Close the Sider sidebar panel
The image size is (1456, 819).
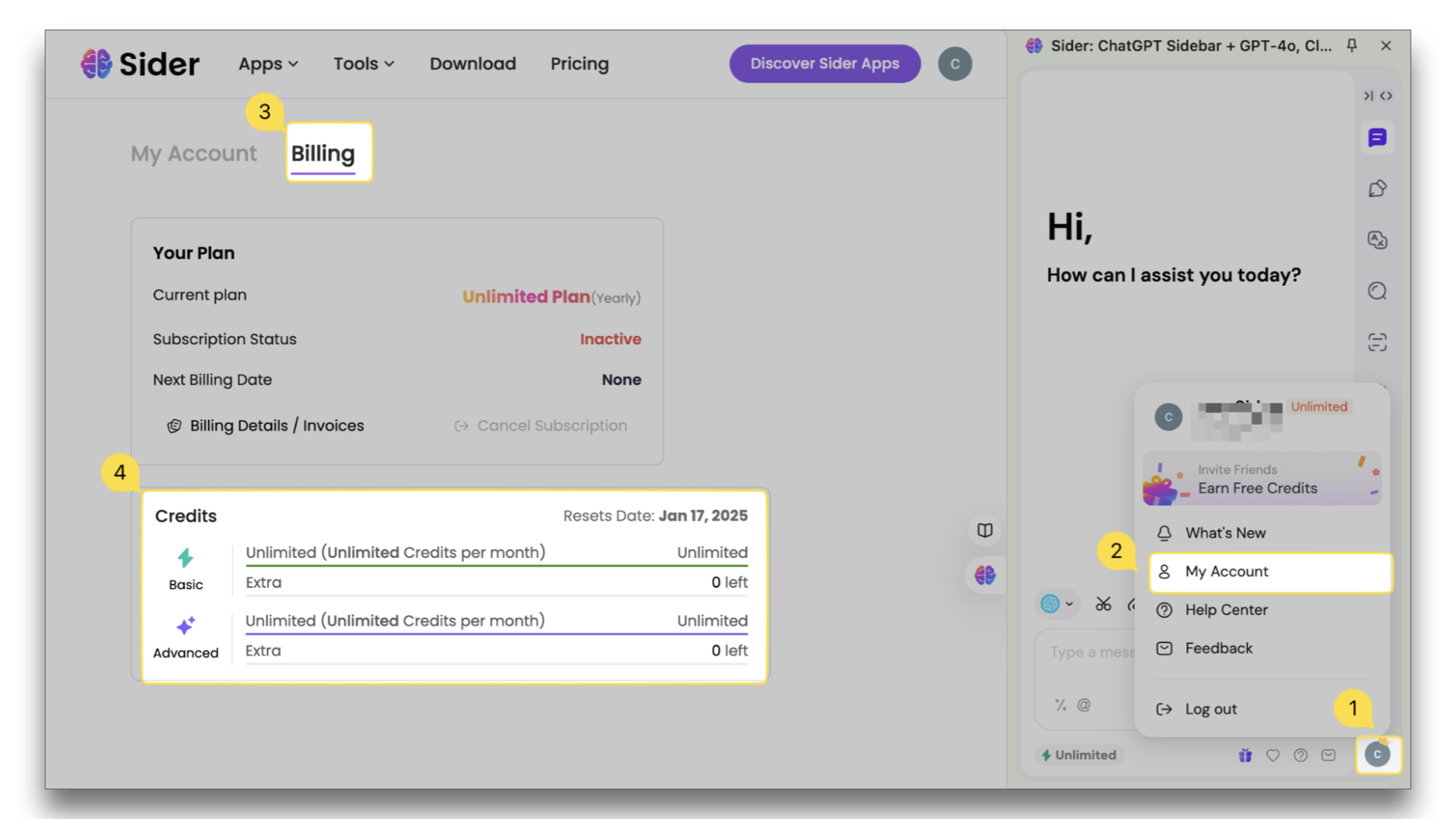[1386, 45]
